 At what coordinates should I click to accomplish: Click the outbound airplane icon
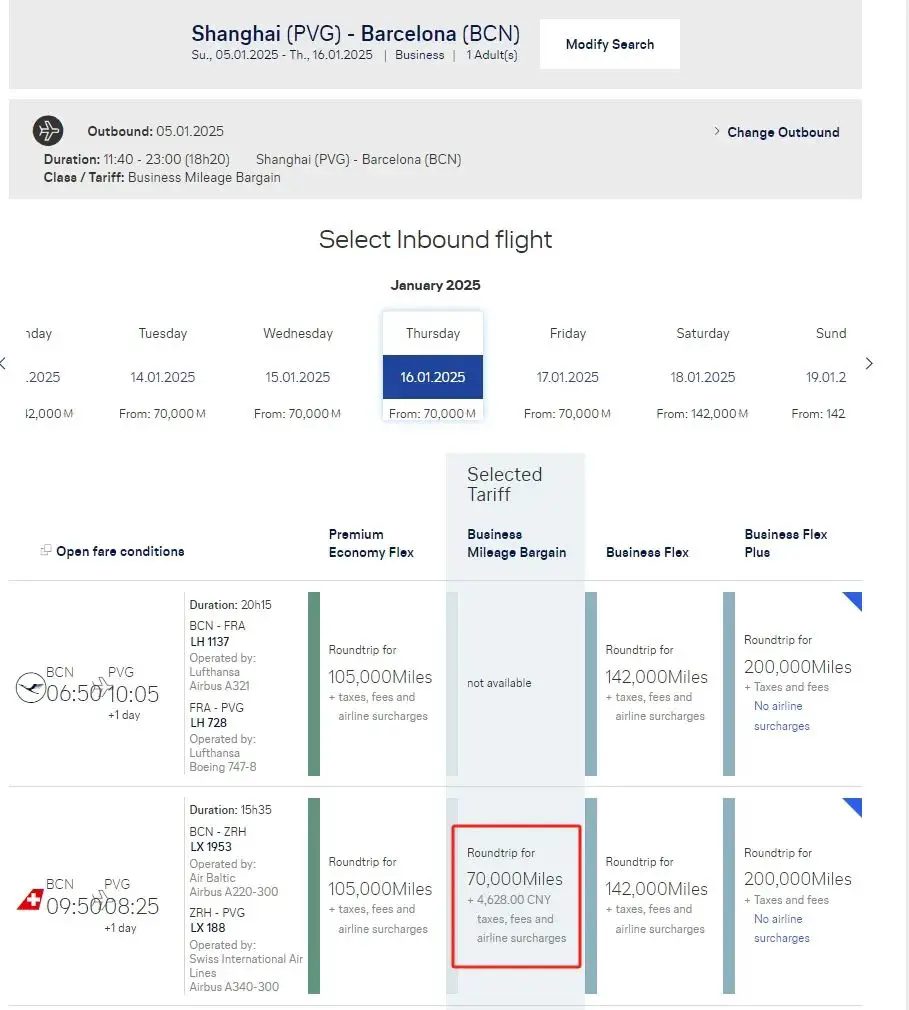tap(48, 131)
